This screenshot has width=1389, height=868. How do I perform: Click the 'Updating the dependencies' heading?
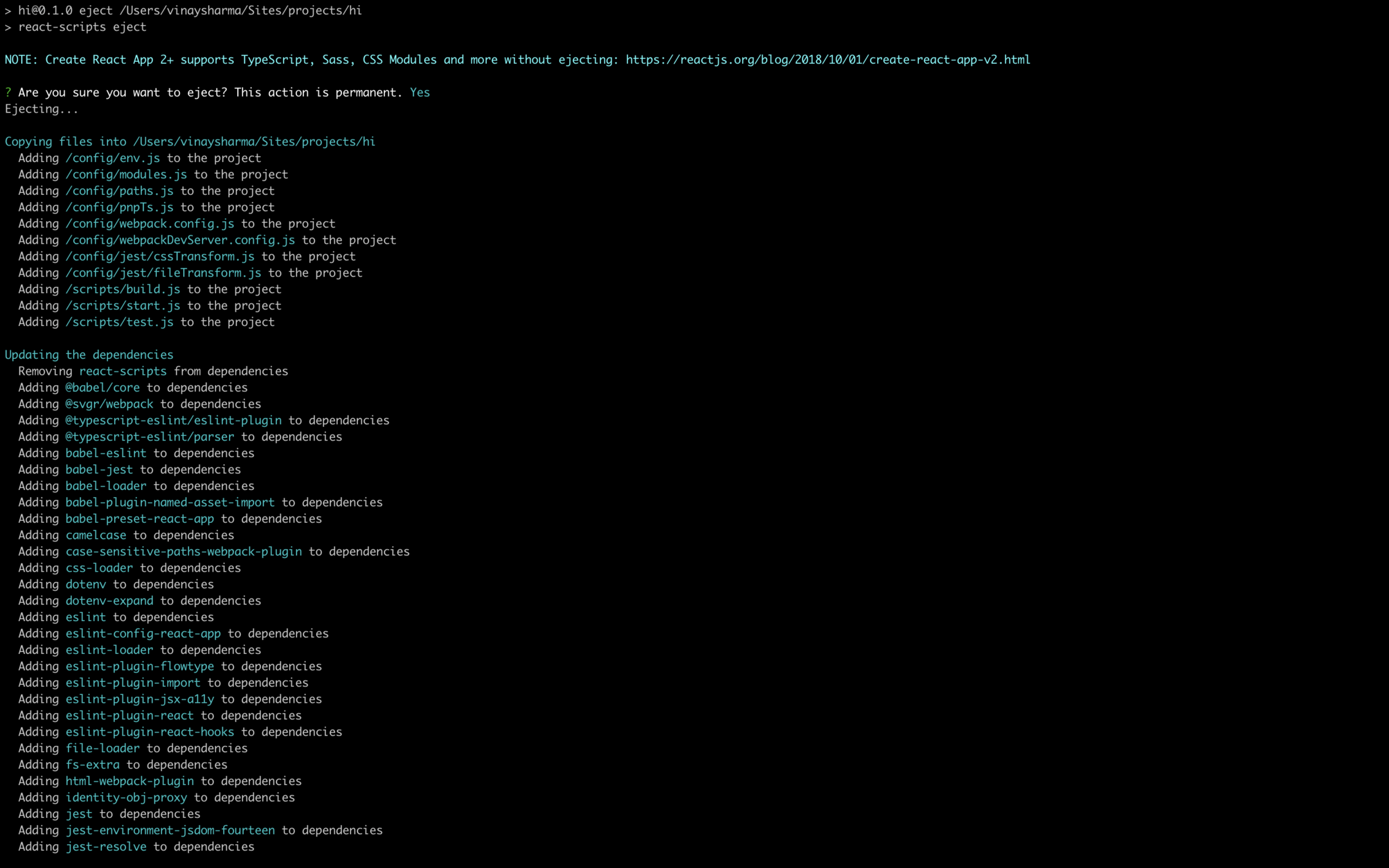pos(89,355)
